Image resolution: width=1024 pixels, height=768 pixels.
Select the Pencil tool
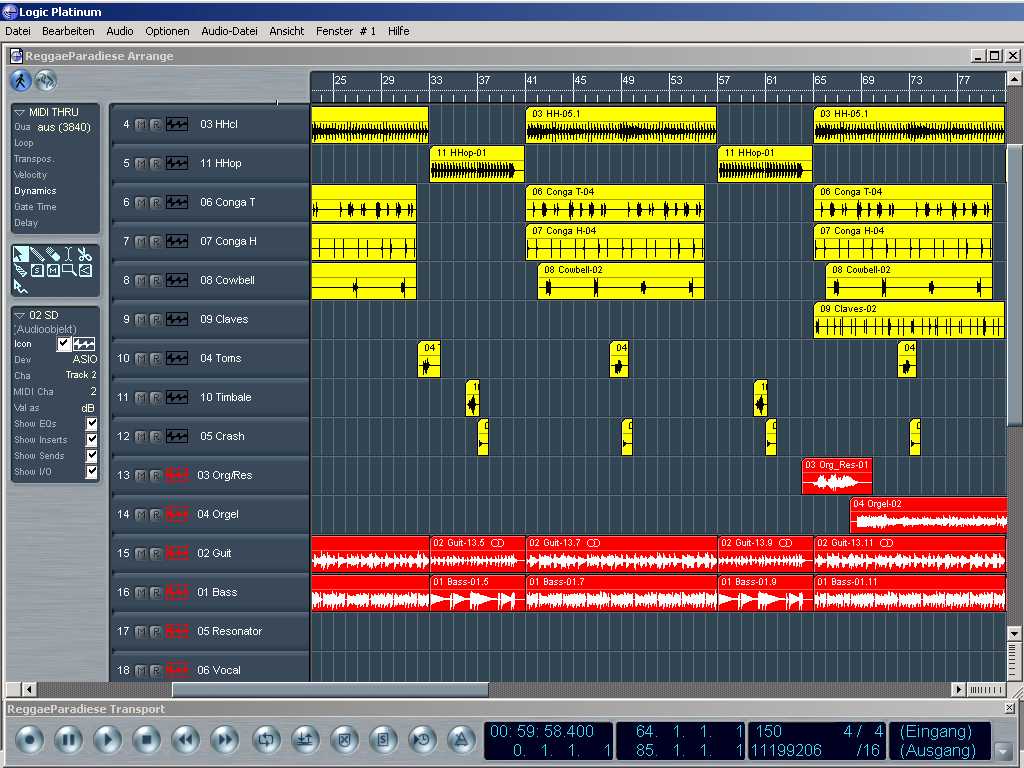pos(37,255)
